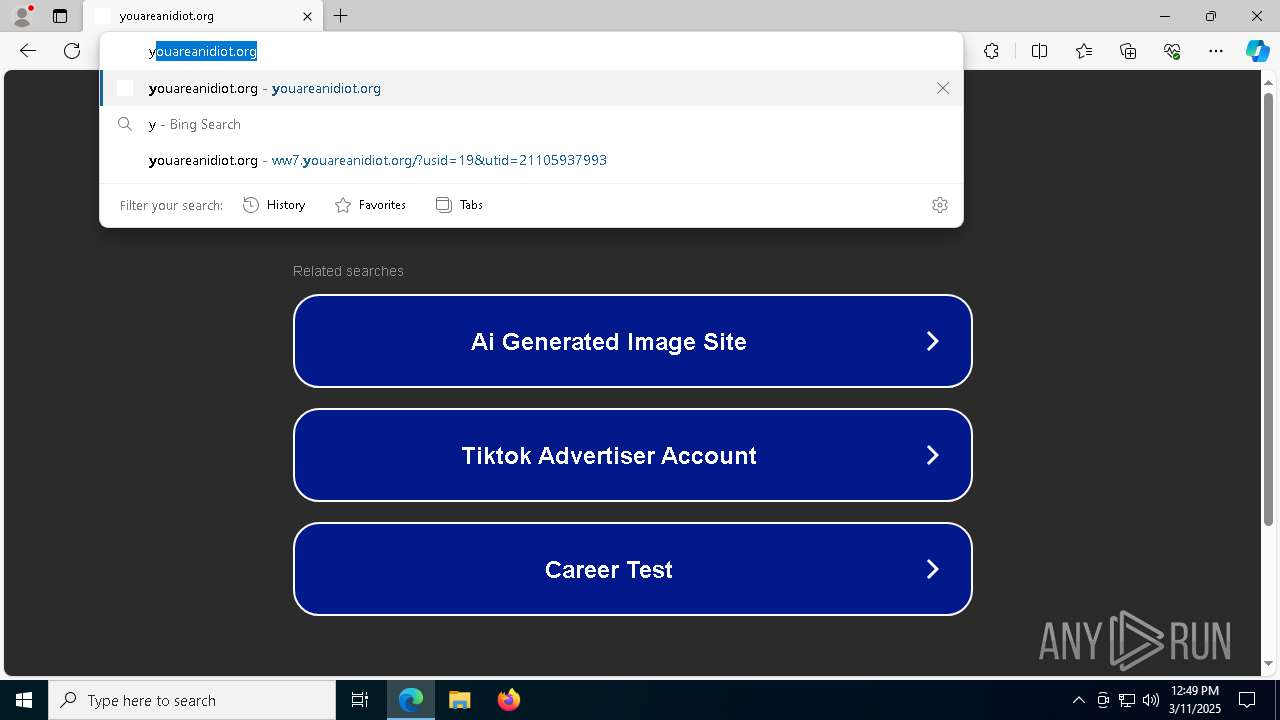Launch the Copilot sidebar icon
The height and width of the screenshot is (720, 1280).
(1257, 51)
